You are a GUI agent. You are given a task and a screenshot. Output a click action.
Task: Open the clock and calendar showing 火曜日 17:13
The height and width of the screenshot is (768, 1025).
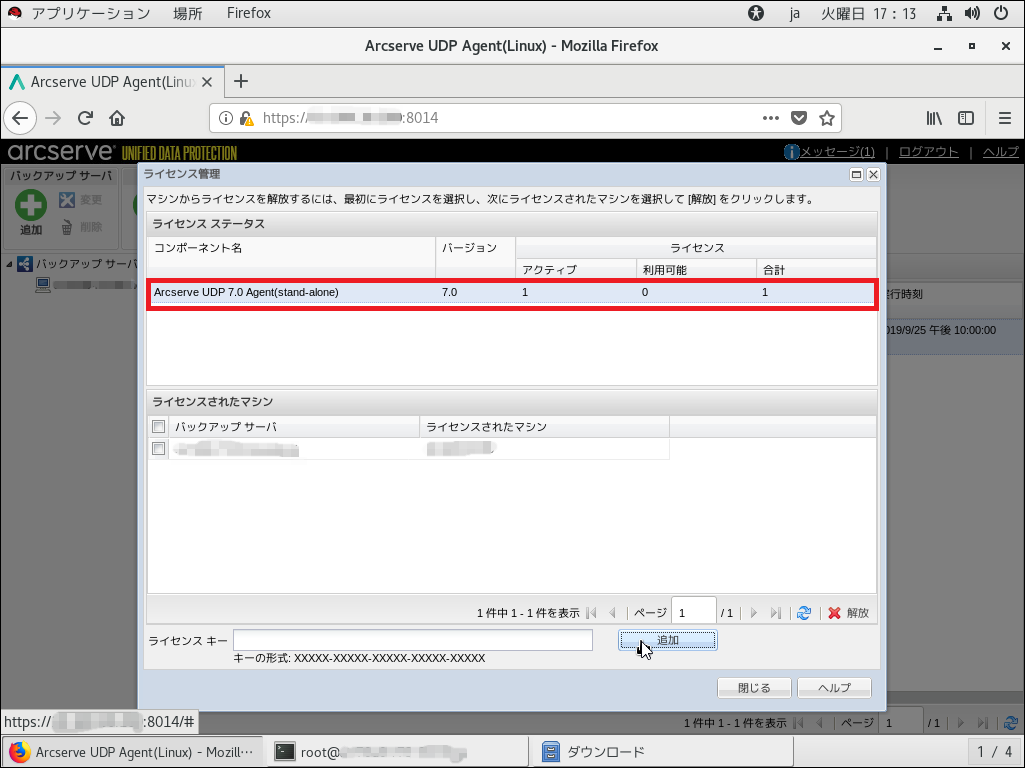869,13
